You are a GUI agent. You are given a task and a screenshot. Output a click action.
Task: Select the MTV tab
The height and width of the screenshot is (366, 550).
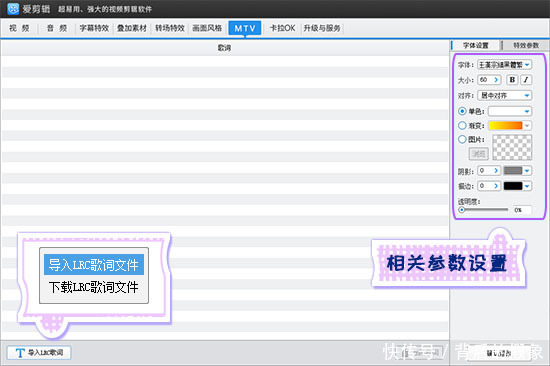[245, 28]
